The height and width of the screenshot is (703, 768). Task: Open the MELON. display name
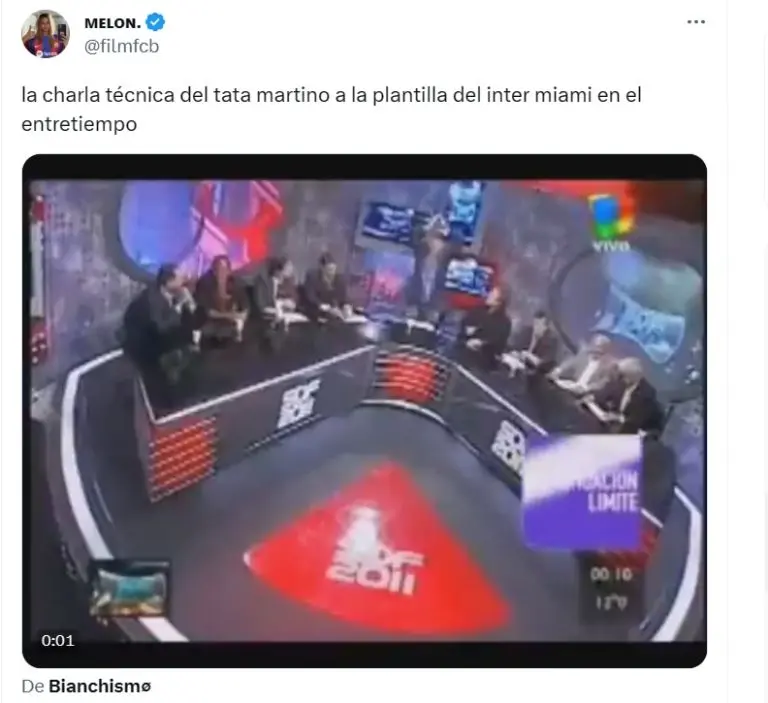(x=113, y=23)
